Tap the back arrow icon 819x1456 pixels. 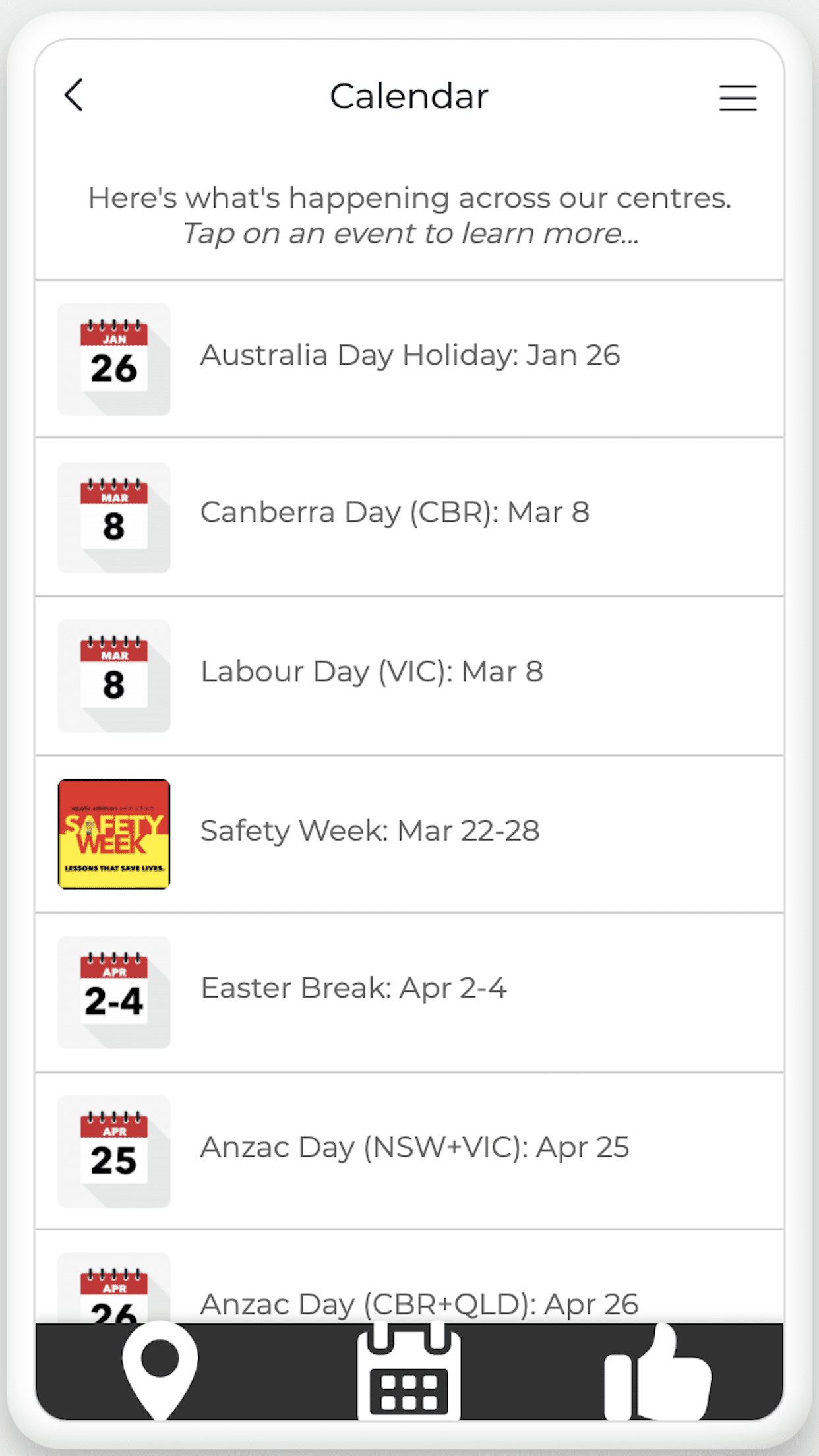74,96
